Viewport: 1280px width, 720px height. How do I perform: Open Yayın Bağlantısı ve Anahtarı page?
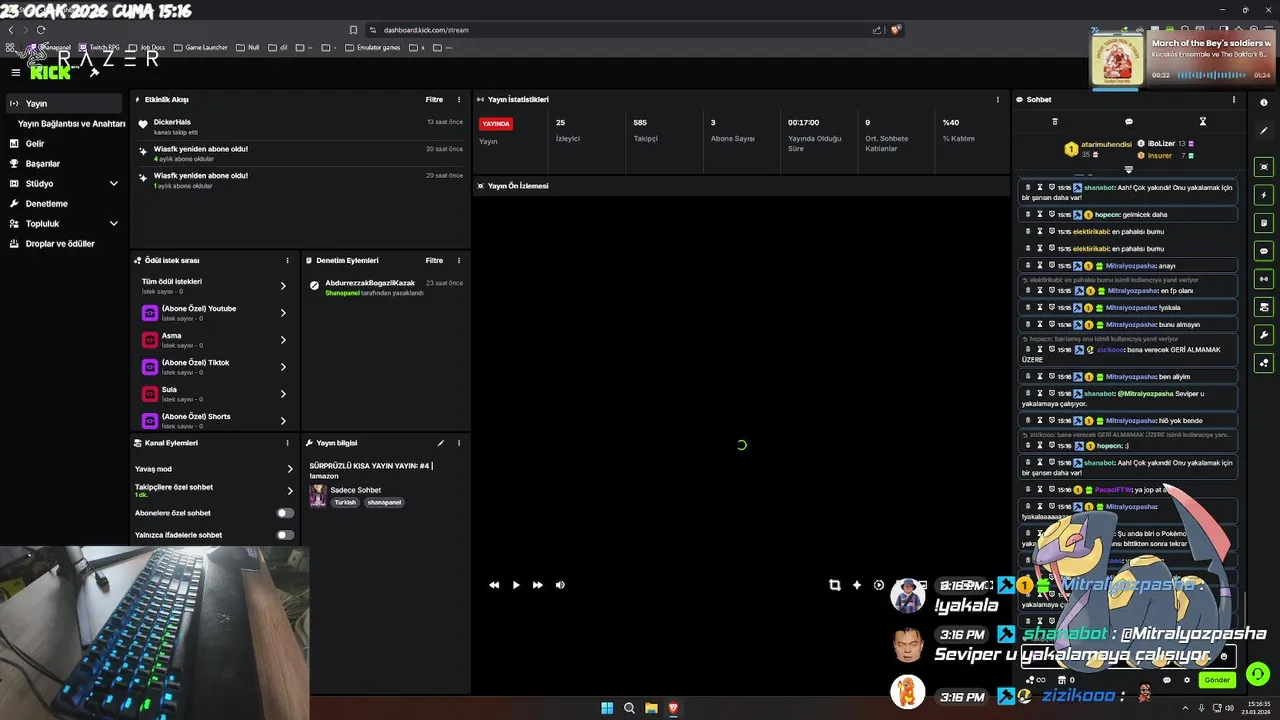pyautogui.click(x=71, y=124)
